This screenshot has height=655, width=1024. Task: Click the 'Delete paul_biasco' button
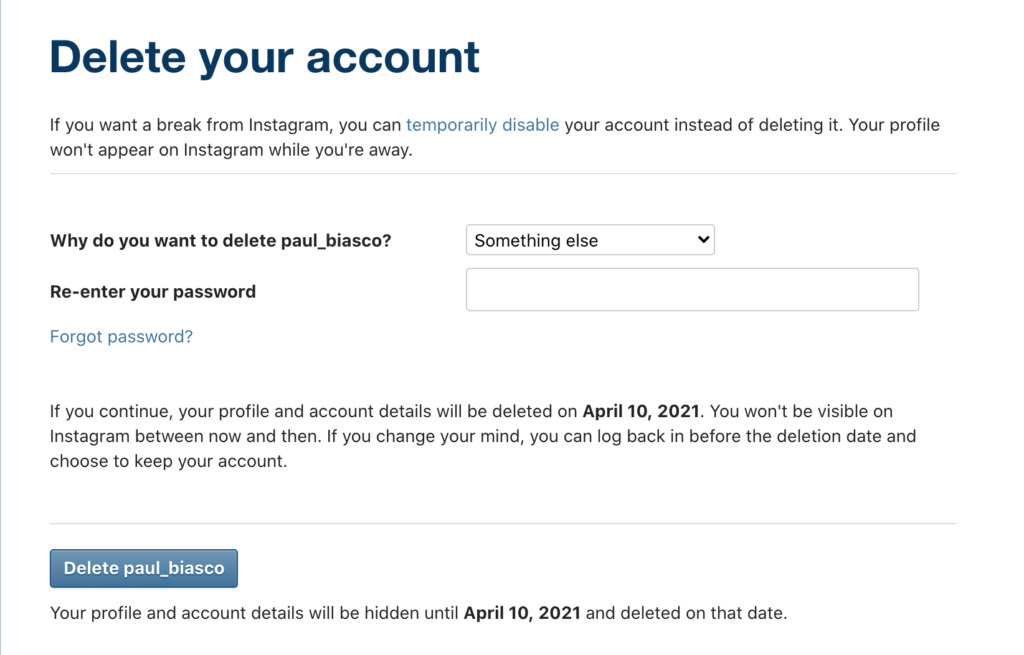144,568
